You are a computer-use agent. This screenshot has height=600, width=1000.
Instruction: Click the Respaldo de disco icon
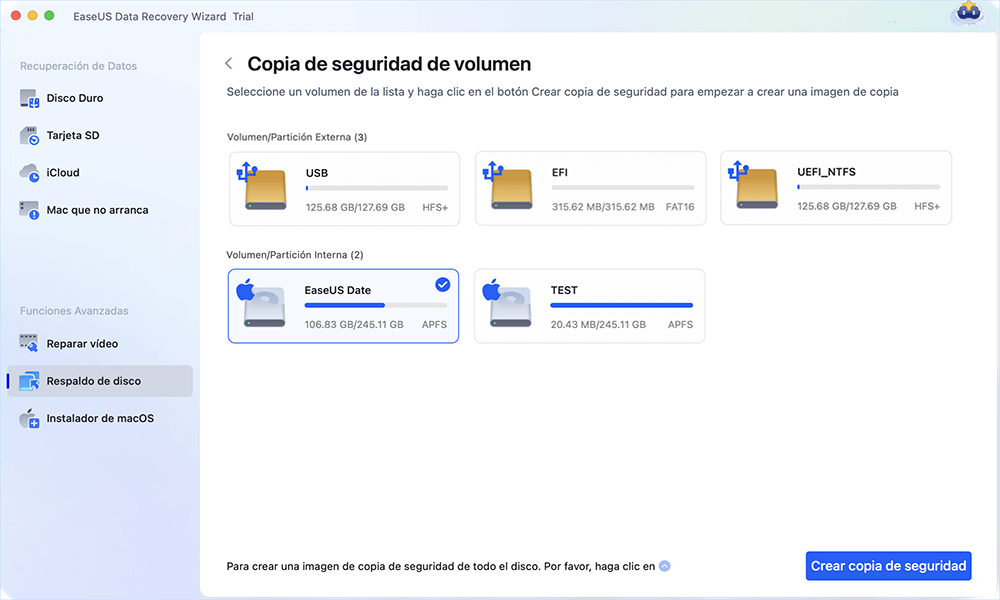coord(29,381)
